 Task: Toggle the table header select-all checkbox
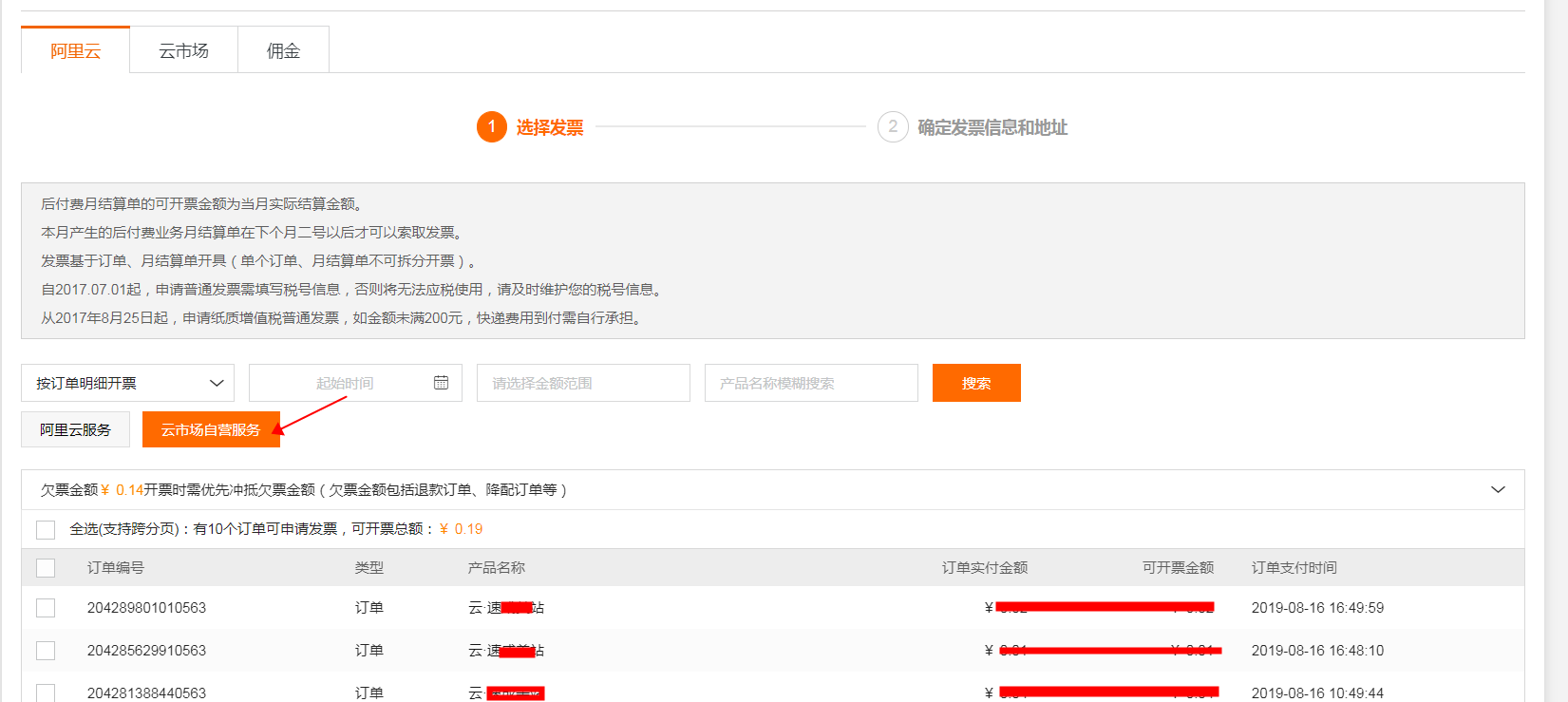(46, 568)
